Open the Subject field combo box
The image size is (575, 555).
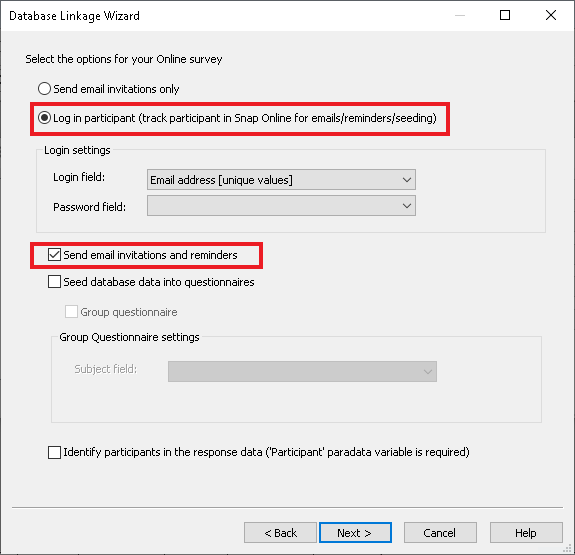[x=302, y=371]
